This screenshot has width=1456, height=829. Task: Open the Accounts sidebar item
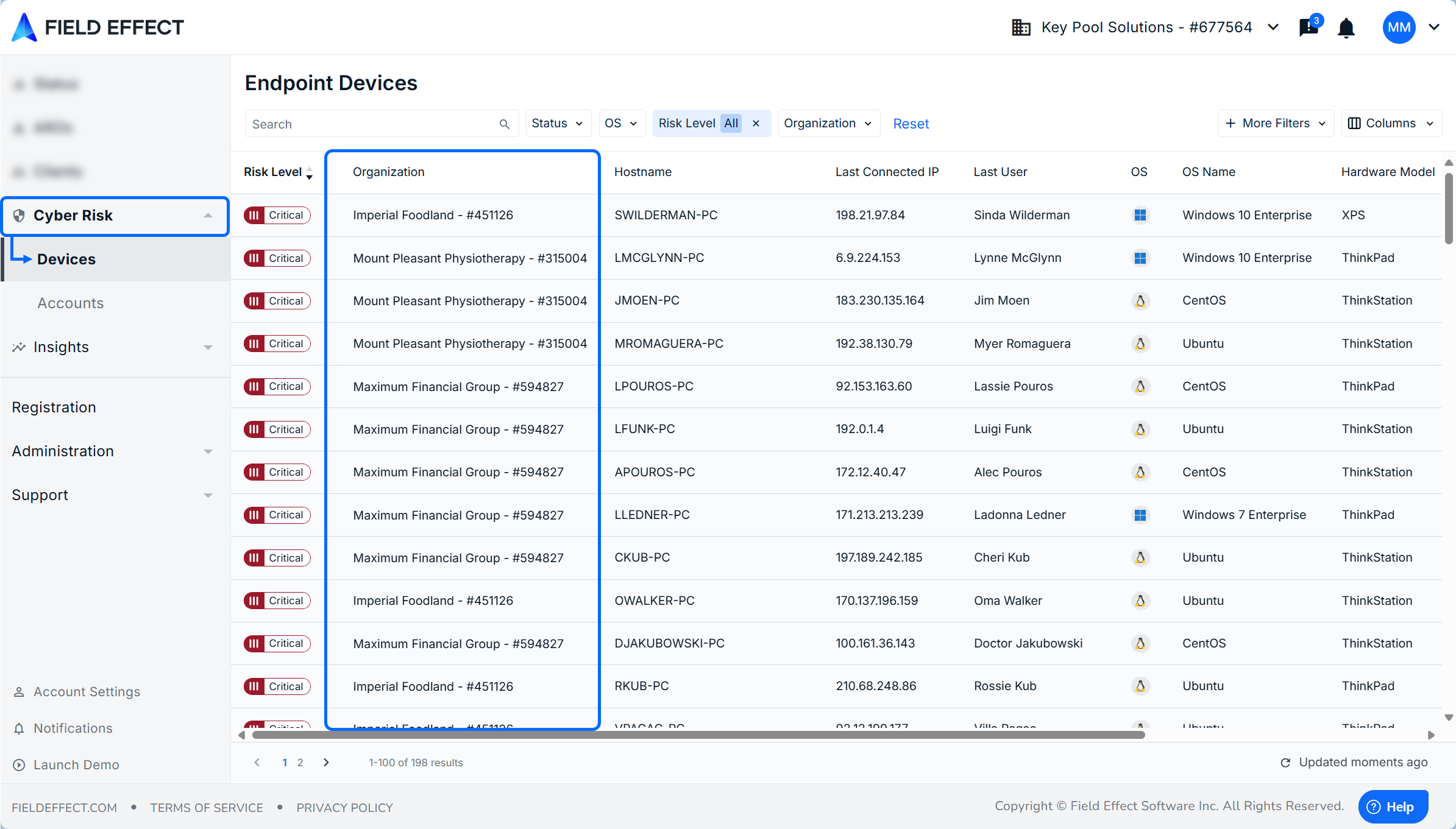[71, 303]
